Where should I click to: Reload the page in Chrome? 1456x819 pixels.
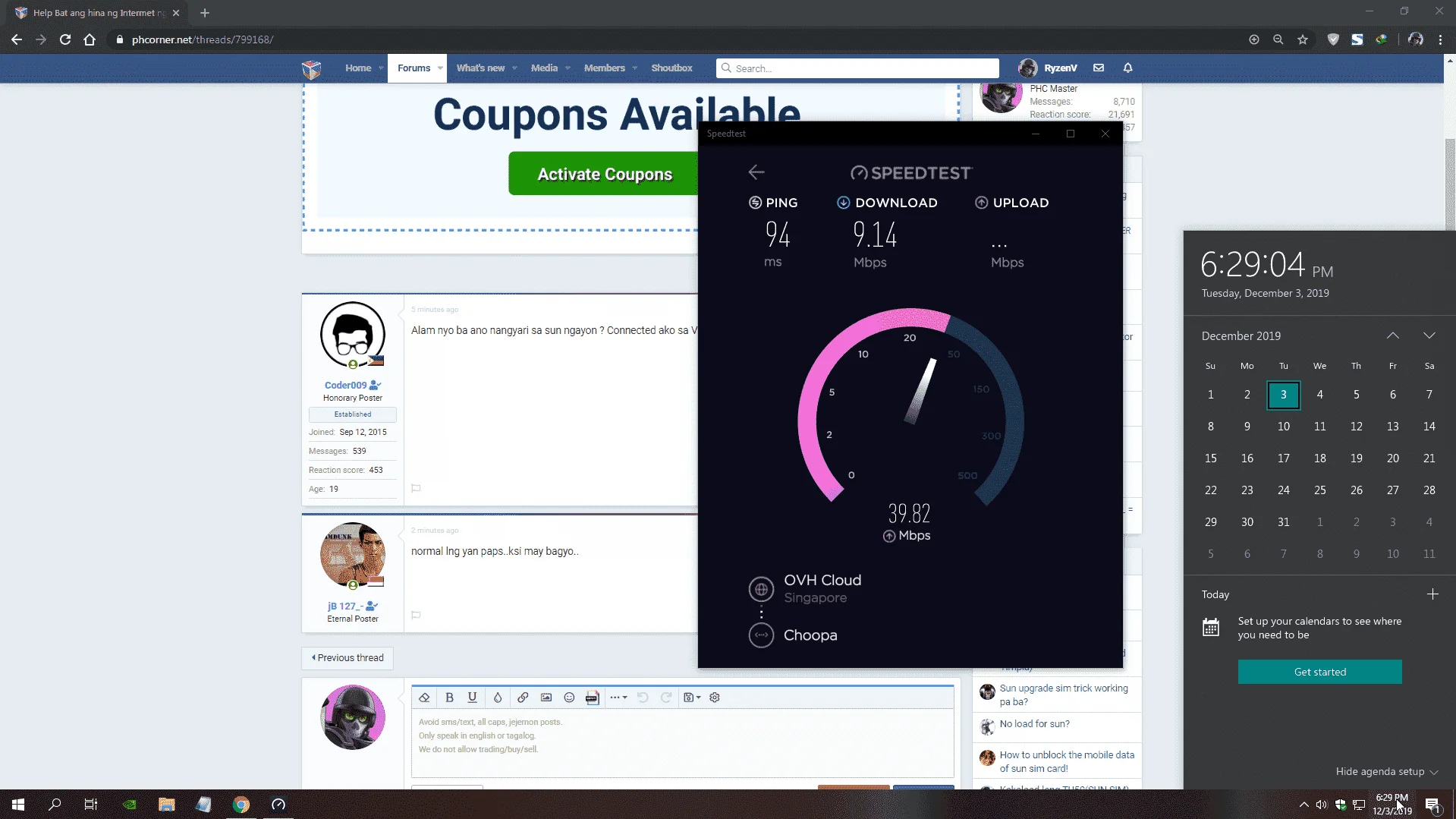coord(65,39)
